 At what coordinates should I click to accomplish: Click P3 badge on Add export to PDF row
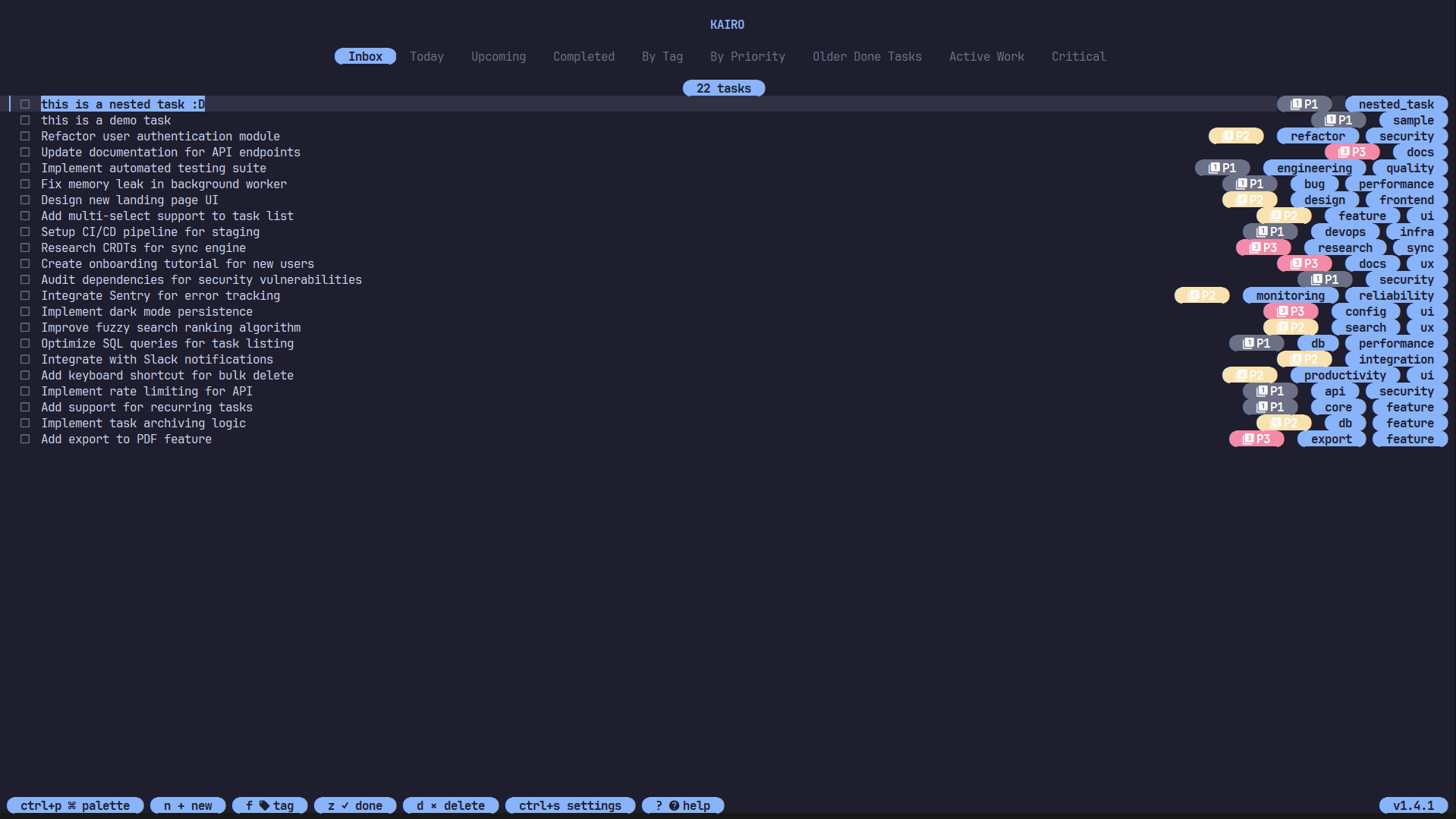tap(1256, 439)
